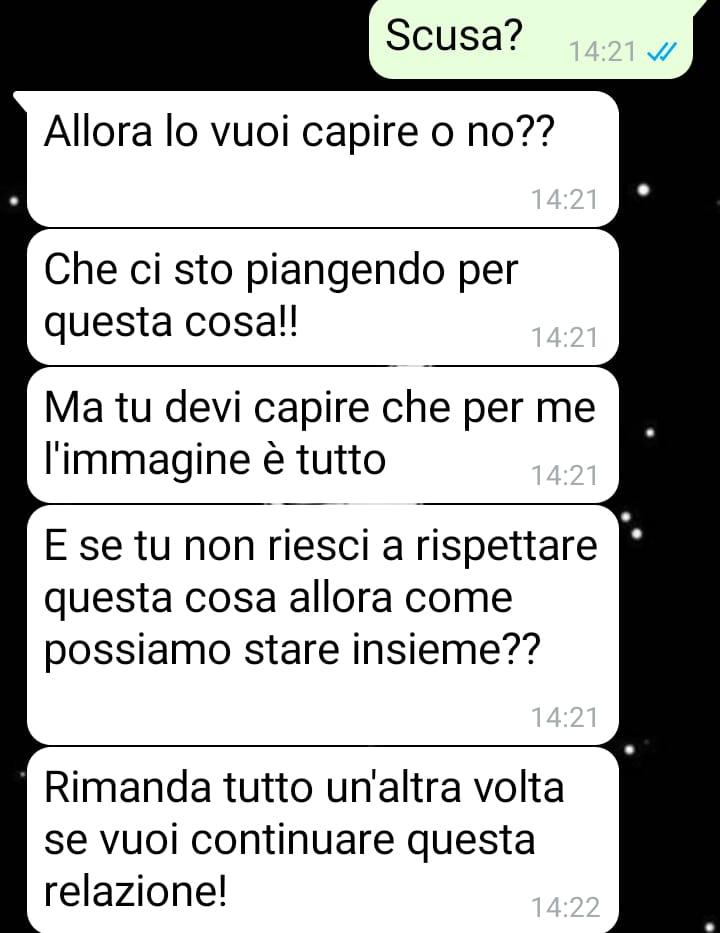Viewport: 720px width, 933px height.
Task: Select the 'E se tu non riesci a rispettare' message
Action: coord(323,625)
